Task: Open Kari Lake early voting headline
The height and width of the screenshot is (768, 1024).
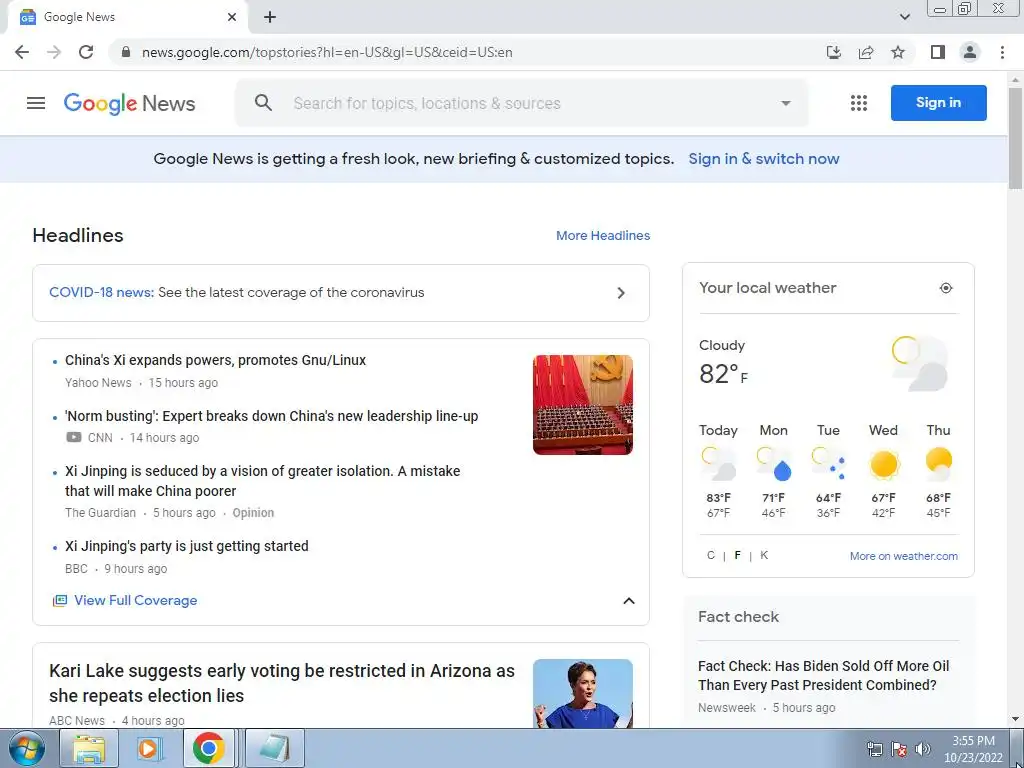Action: 281,683
